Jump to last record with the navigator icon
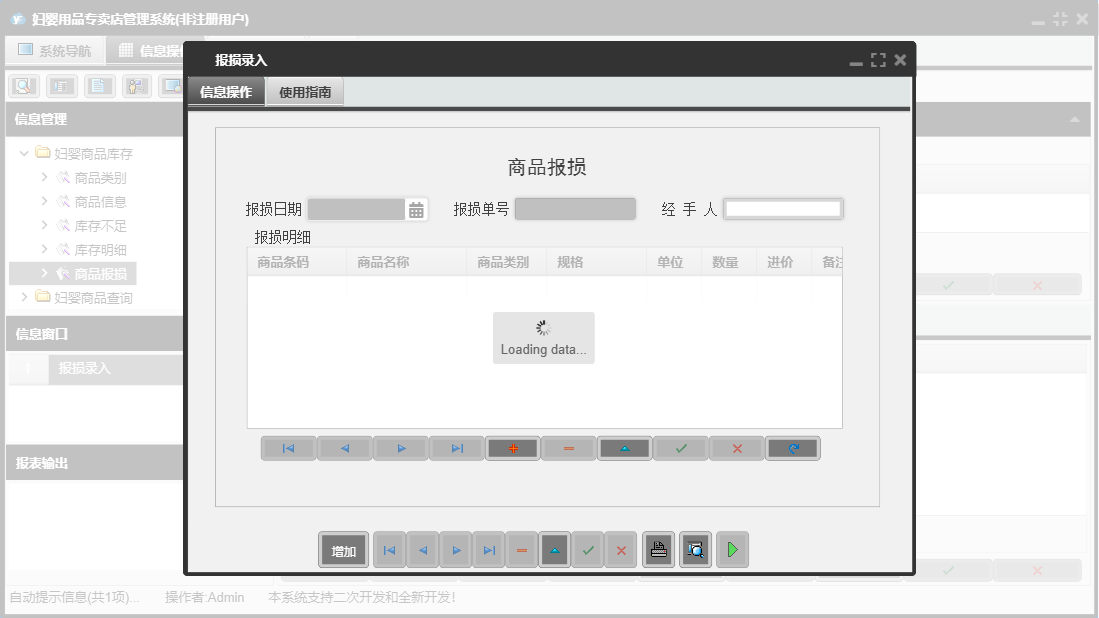 pyautogui.click(x=456, y=448)
